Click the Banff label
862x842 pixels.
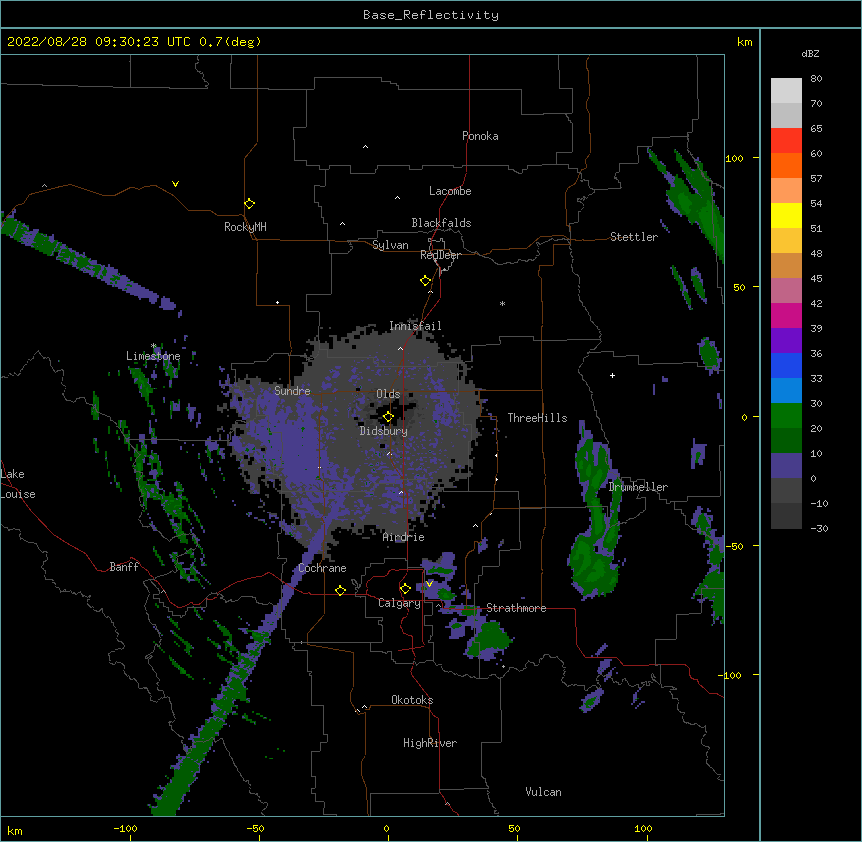[x=124, y=567]
